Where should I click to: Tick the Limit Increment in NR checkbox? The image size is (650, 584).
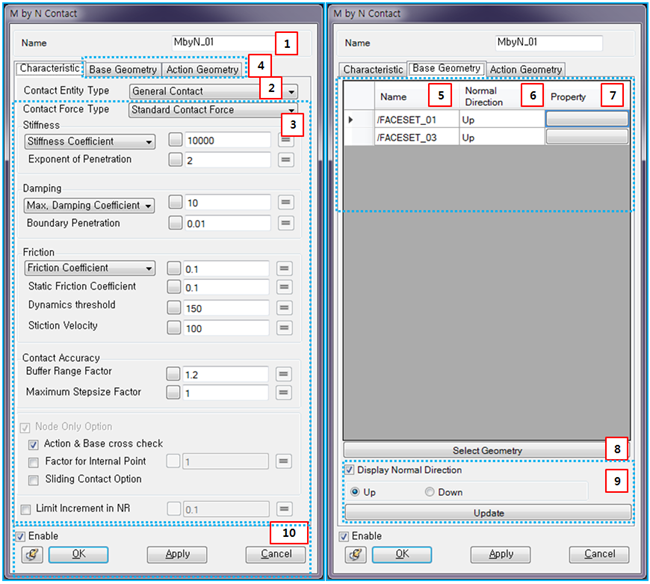click(x=26, y=509)
